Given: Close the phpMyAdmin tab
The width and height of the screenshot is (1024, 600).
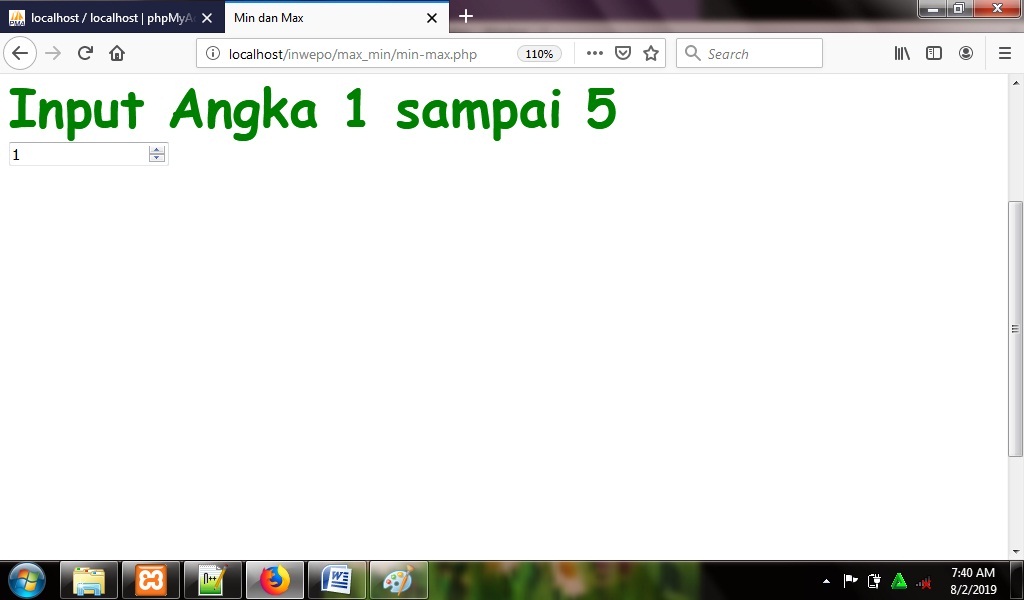Looking at the screenshot, I should pyautogui.click(x=207, y=18).
